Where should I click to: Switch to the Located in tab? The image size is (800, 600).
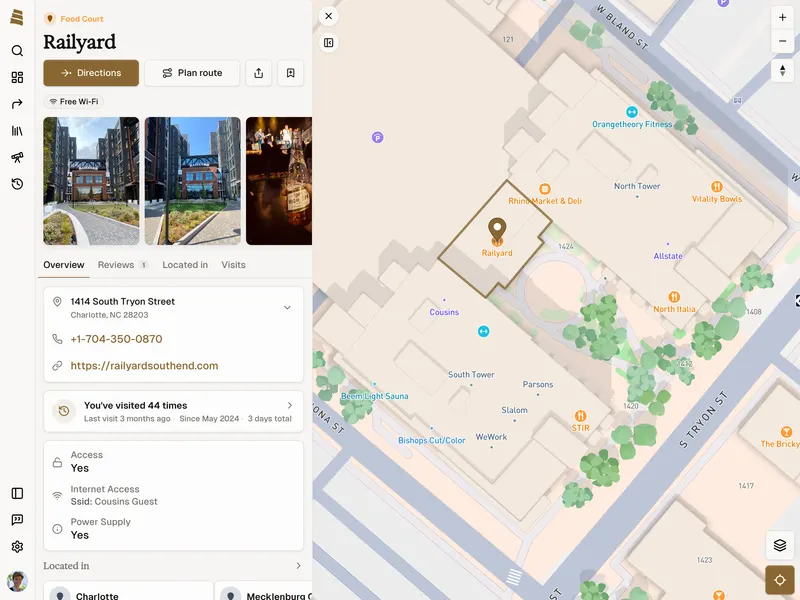tap(185, 265)
